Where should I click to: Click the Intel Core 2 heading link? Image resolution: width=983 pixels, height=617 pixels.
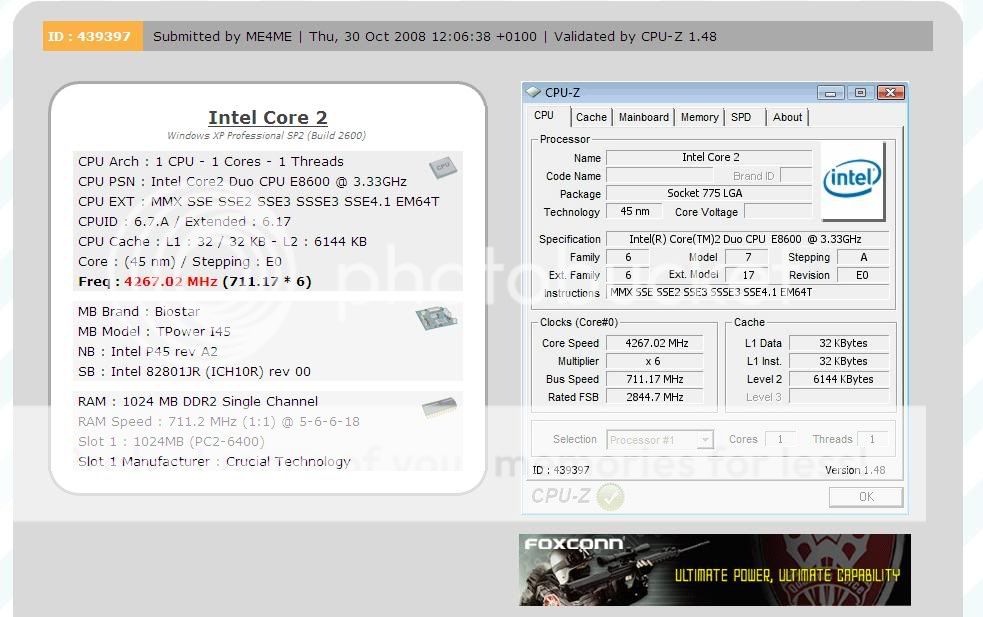click(267, 118)
